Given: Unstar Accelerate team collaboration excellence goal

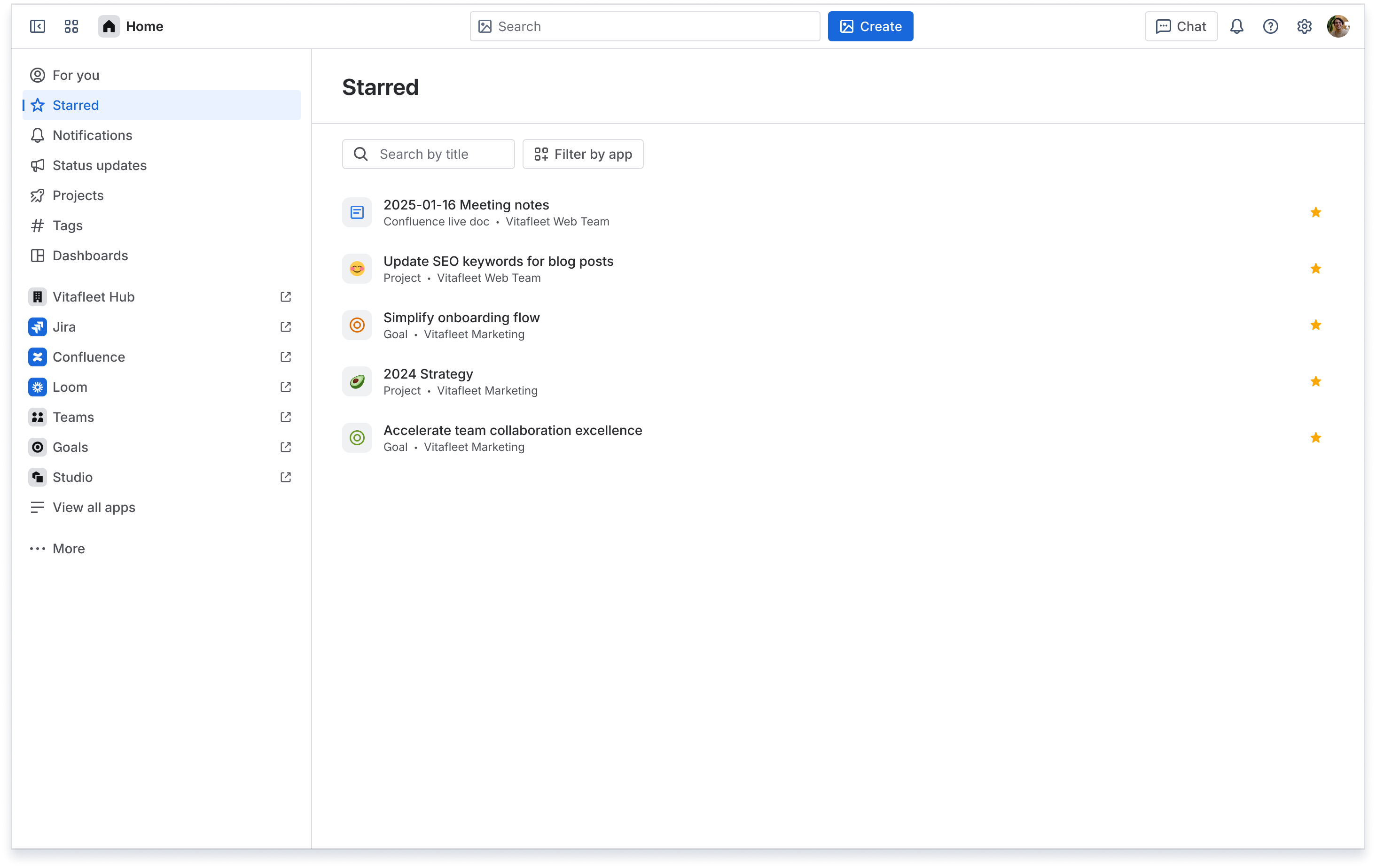Looking at the screenshot, I should tap(1316, 437).
